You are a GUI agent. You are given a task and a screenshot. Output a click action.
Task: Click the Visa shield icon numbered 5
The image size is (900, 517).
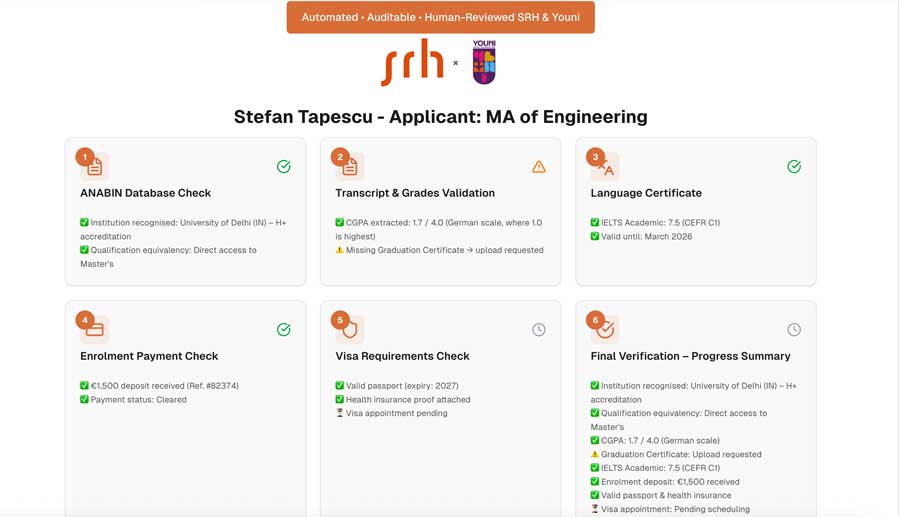coord(349,329)
